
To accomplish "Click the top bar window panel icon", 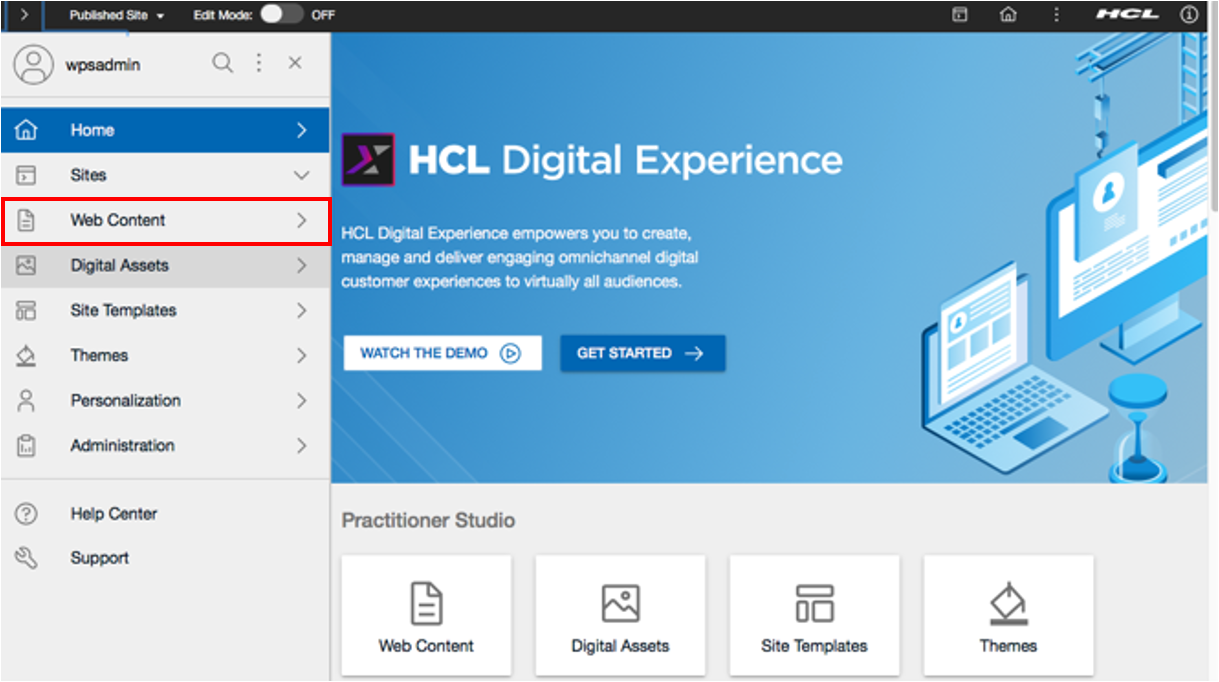I will (960, 15).
